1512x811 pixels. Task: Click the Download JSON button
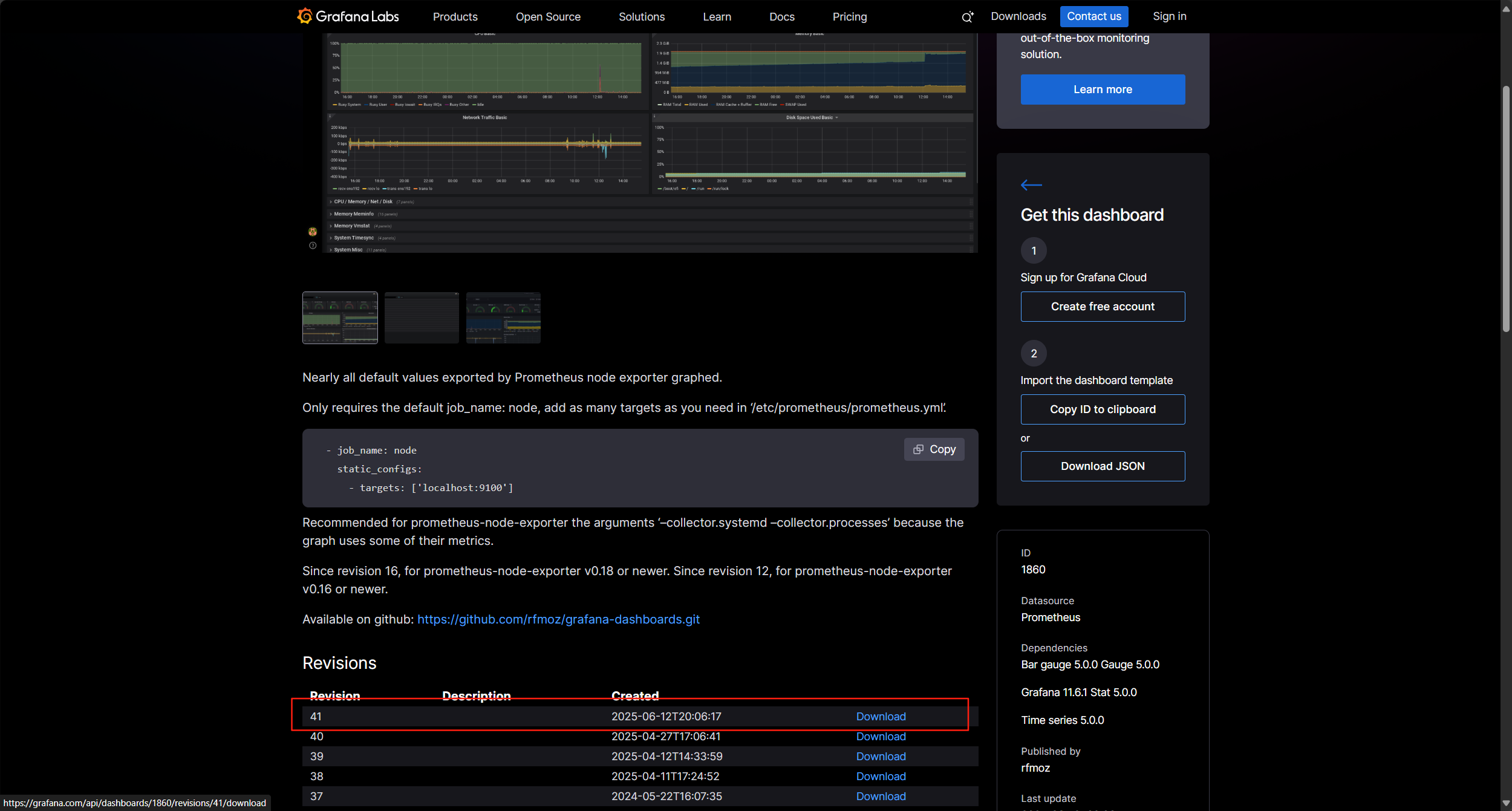[1103, 466]
